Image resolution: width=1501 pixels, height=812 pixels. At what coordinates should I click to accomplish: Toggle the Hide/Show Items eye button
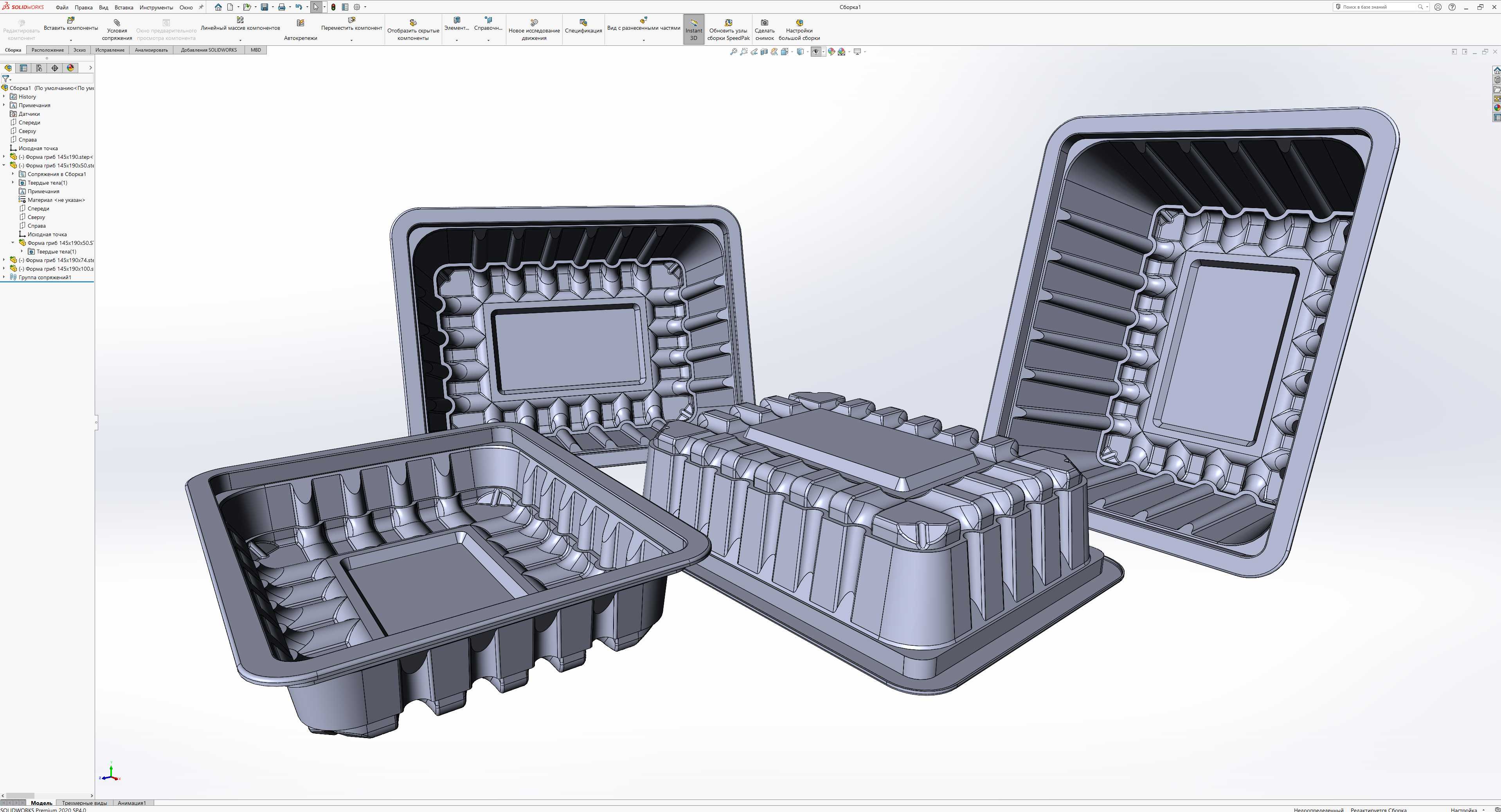point(815,52)
